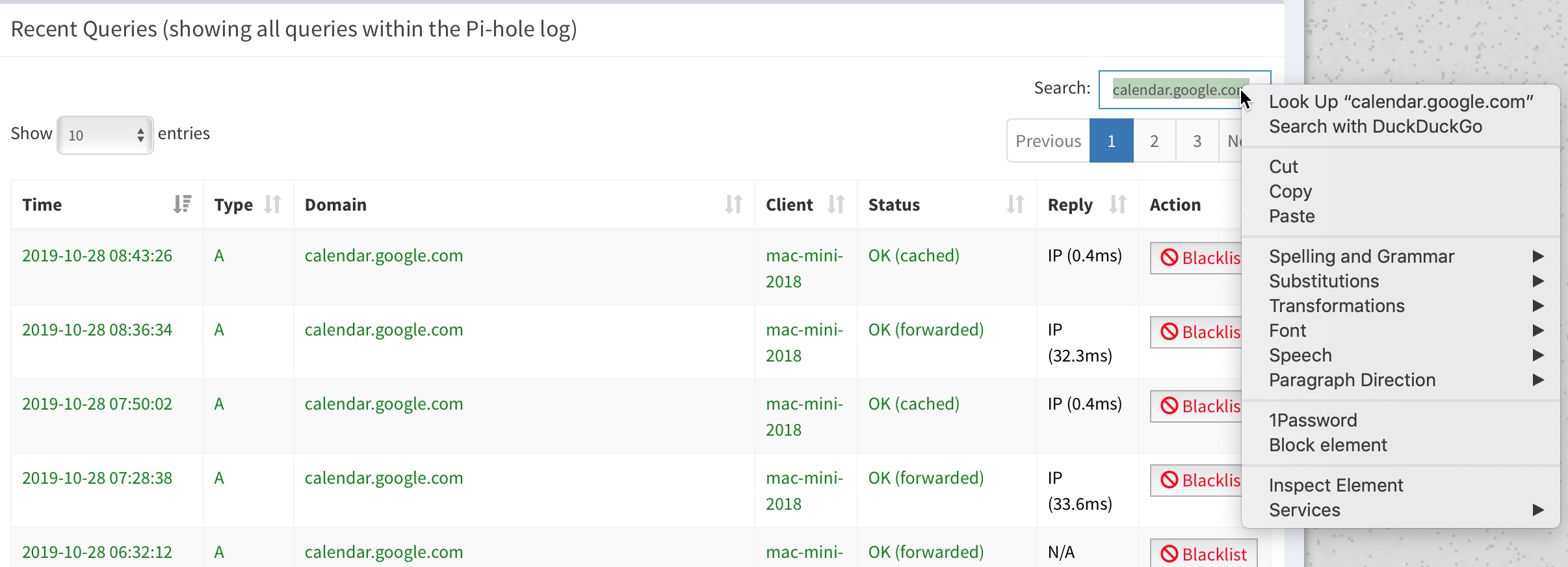
Task: Select Paste from context menu
Action: point(1401,216)
